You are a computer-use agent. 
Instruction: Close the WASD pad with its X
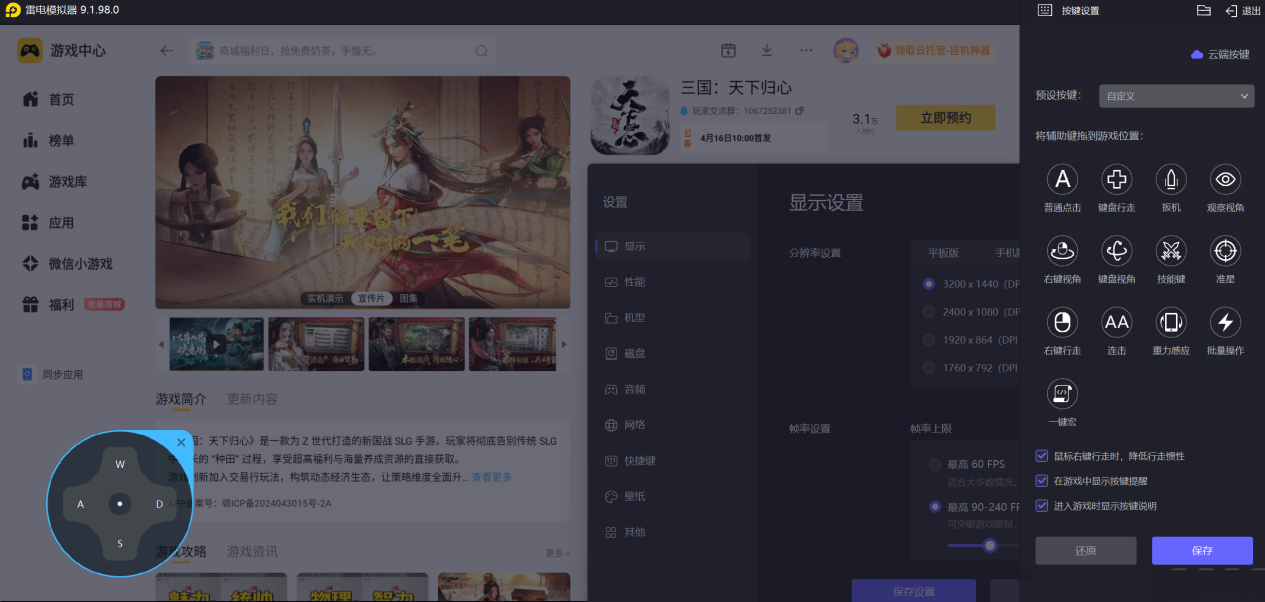[181, 442]
